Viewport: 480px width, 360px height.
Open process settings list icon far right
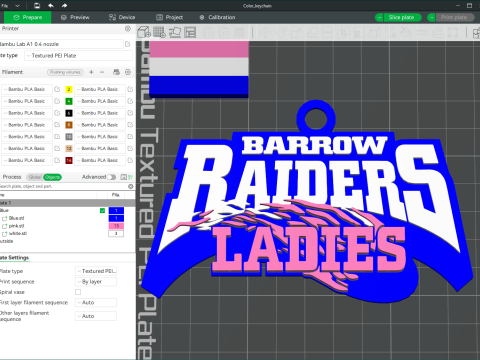[x=131, y=177]
